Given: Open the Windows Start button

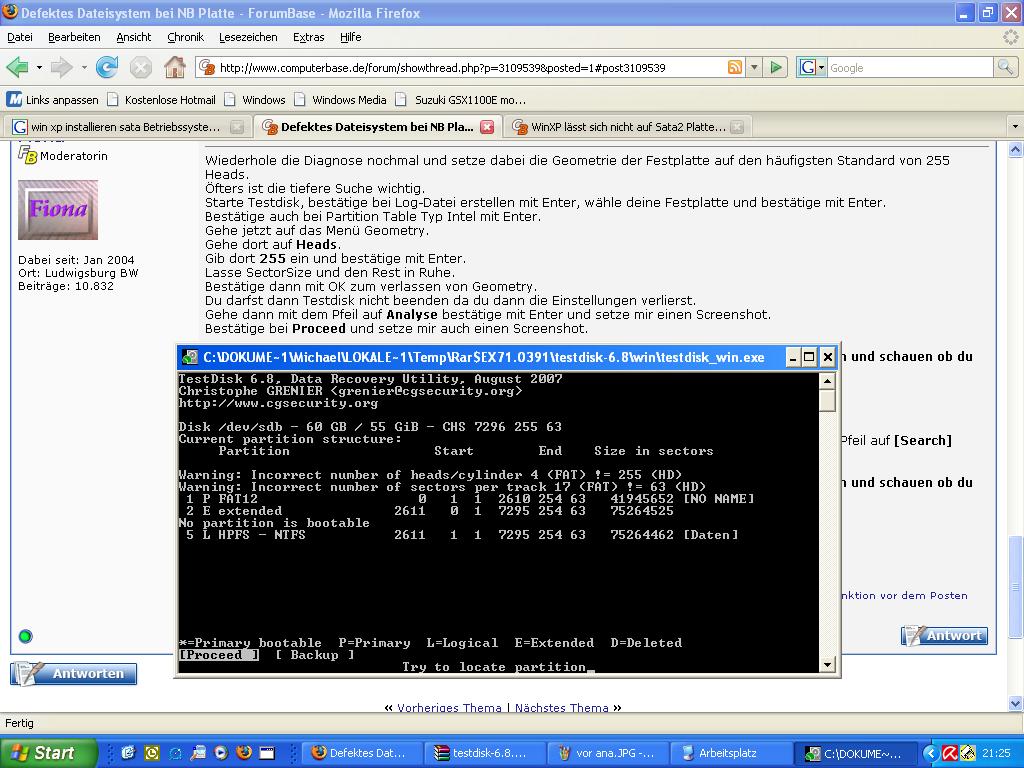Looking at the screenshot, I should pyautogui.click(x=48, y=753).
